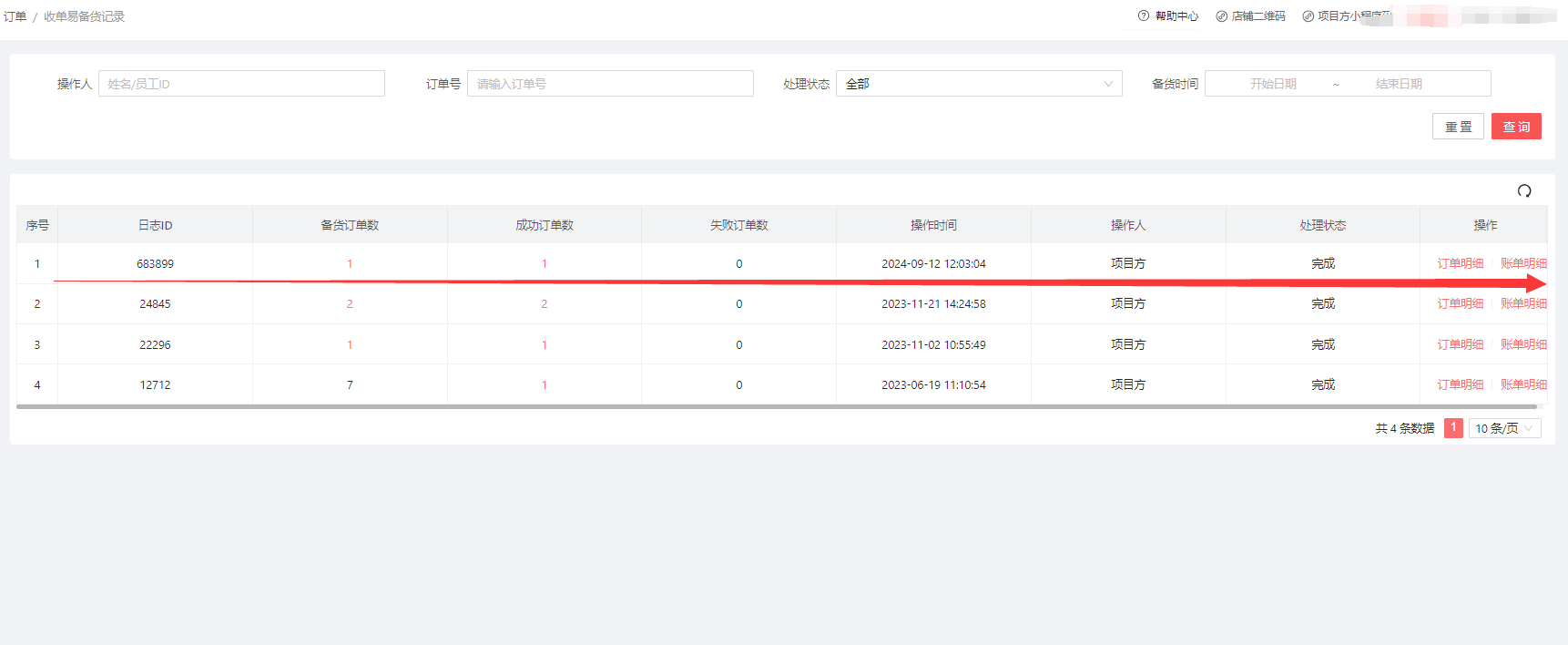Go to page 1 in pagination

click(1453, 428)
